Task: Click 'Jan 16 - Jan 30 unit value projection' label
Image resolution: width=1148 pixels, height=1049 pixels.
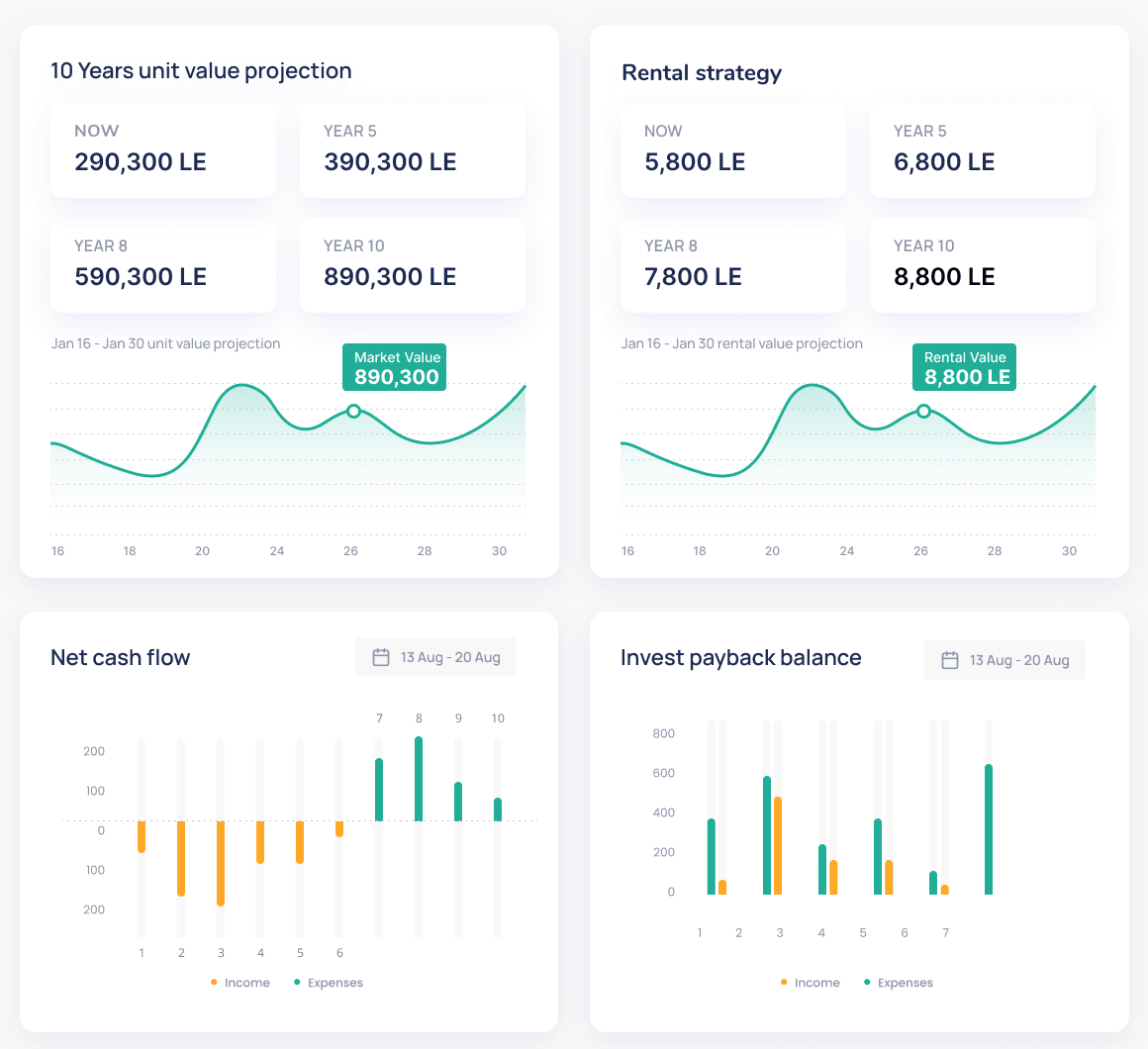Action: pyautogui.click(x=165, y=343)
